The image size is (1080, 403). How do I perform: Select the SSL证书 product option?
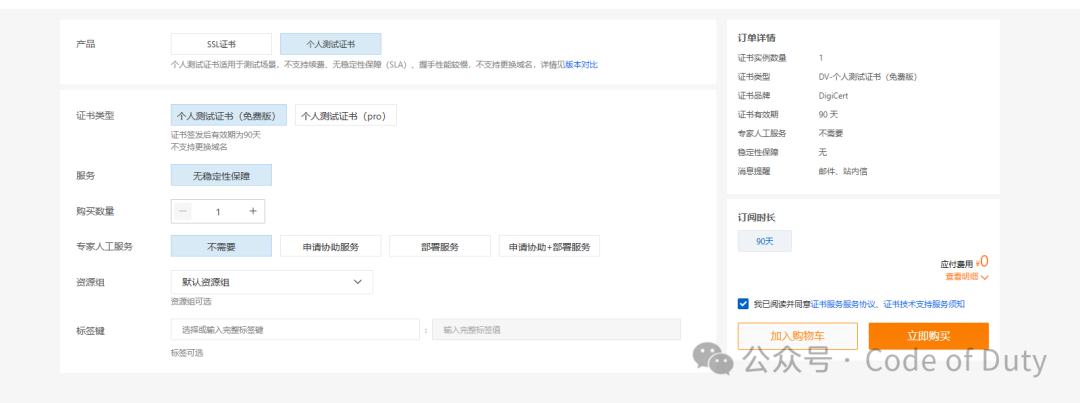[x=222, y=44]
